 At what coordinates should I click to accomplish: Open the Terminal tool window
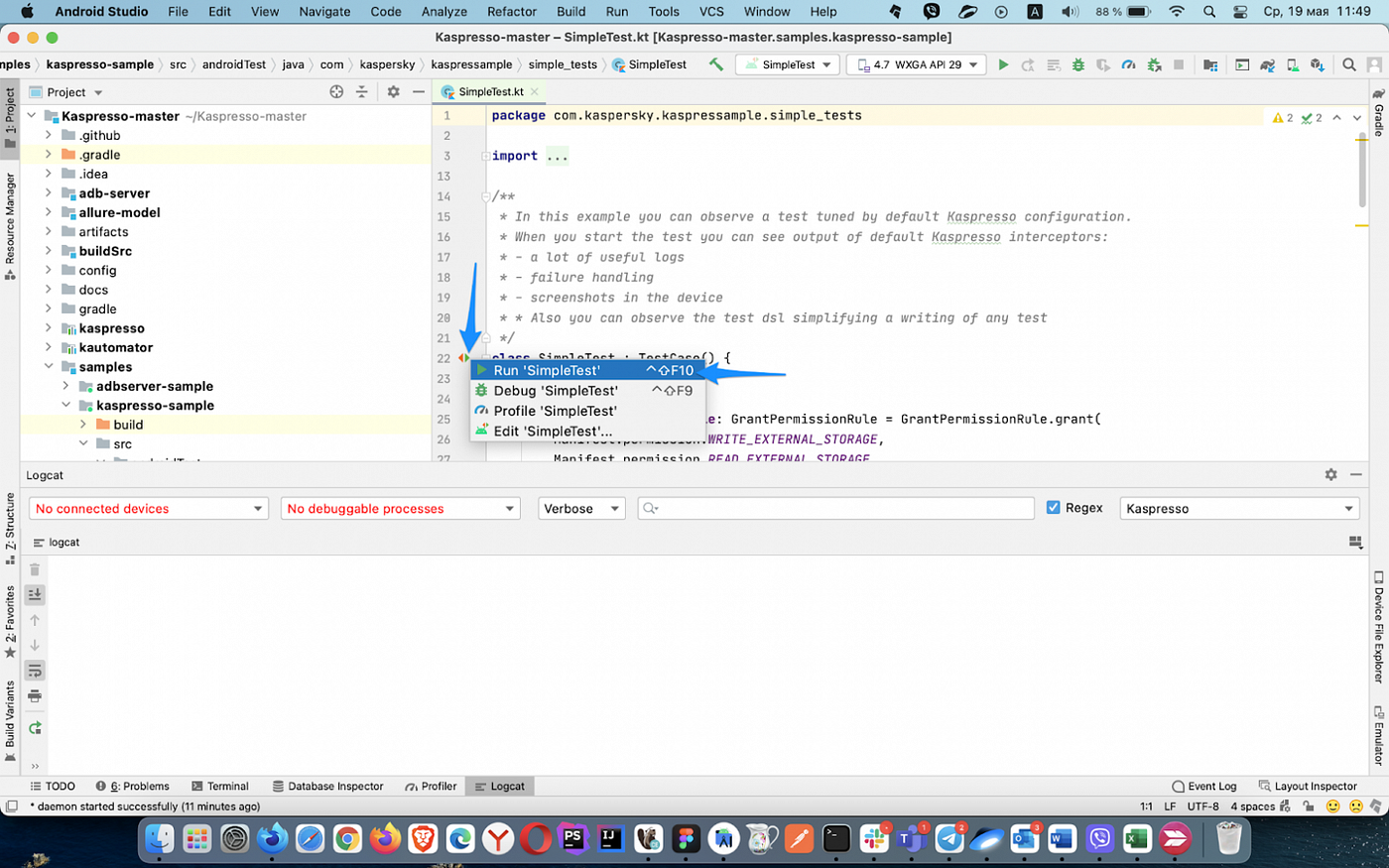coord(220,787)
